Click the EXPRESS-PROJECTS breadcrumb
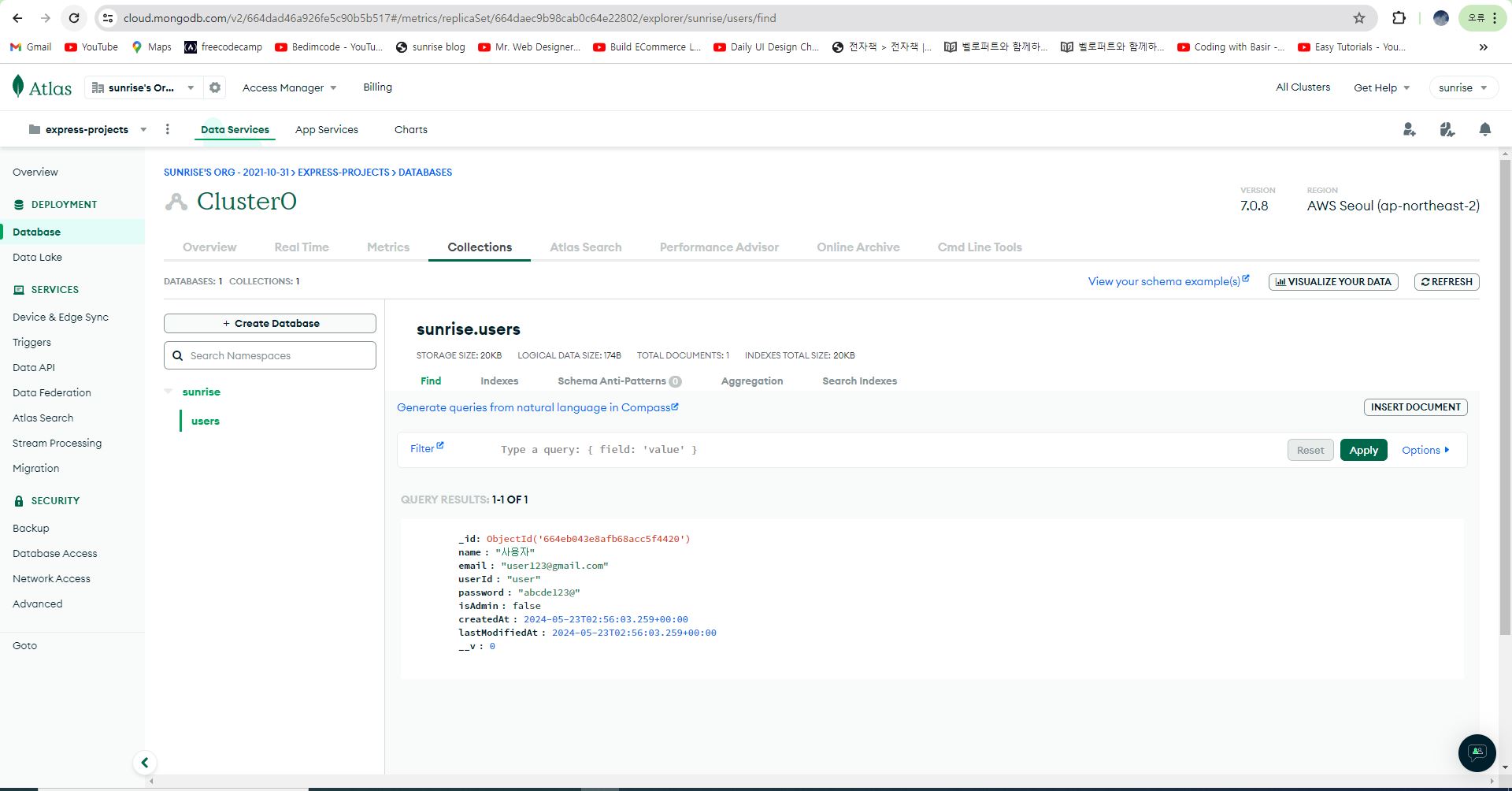 (x=343, y=173)
